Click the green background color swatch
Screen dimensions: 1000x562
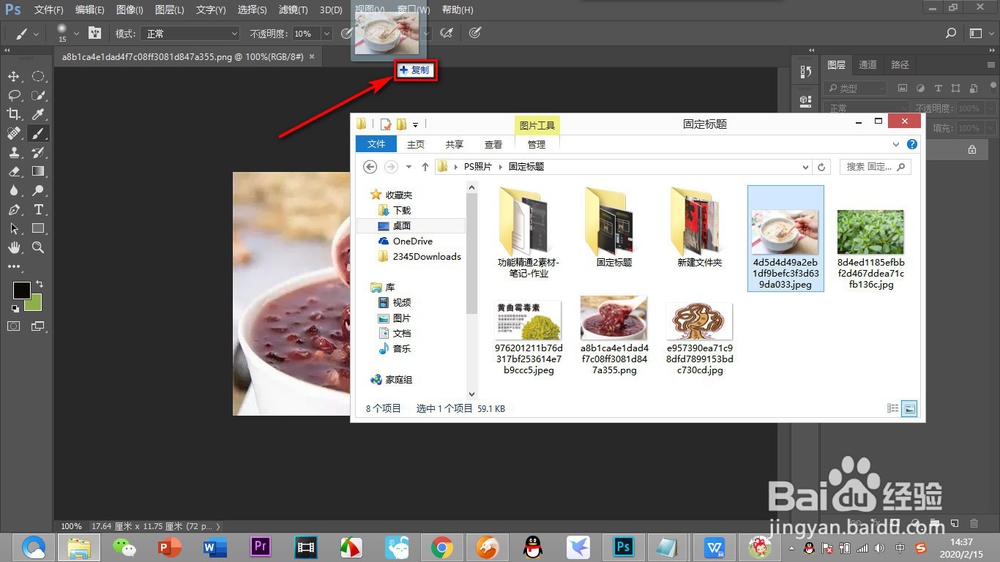pyautogui.click(x=35, y=304)
